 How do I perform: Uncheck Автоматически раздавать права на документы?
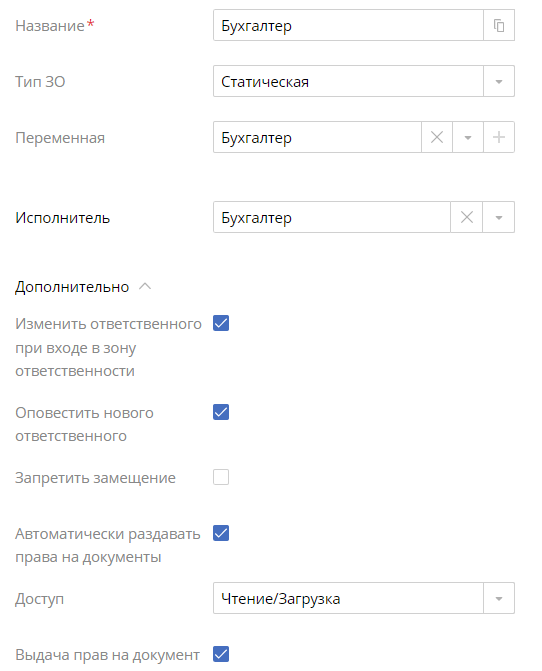(x=221, y=533)
